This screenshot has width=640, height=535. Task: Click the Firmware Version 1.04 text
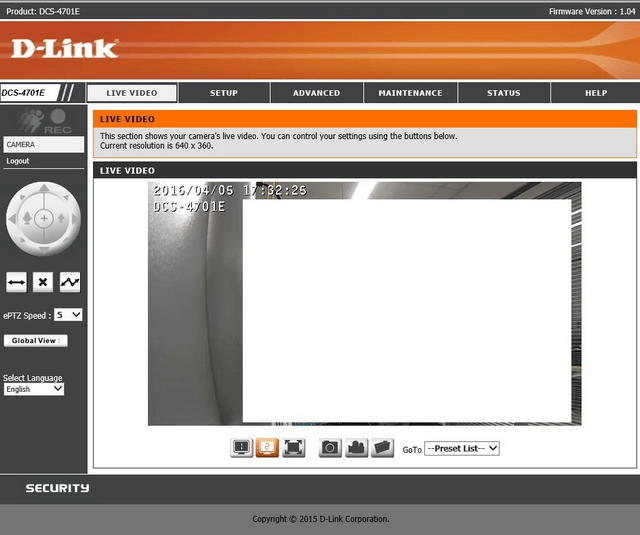click(x=592, y=11)
